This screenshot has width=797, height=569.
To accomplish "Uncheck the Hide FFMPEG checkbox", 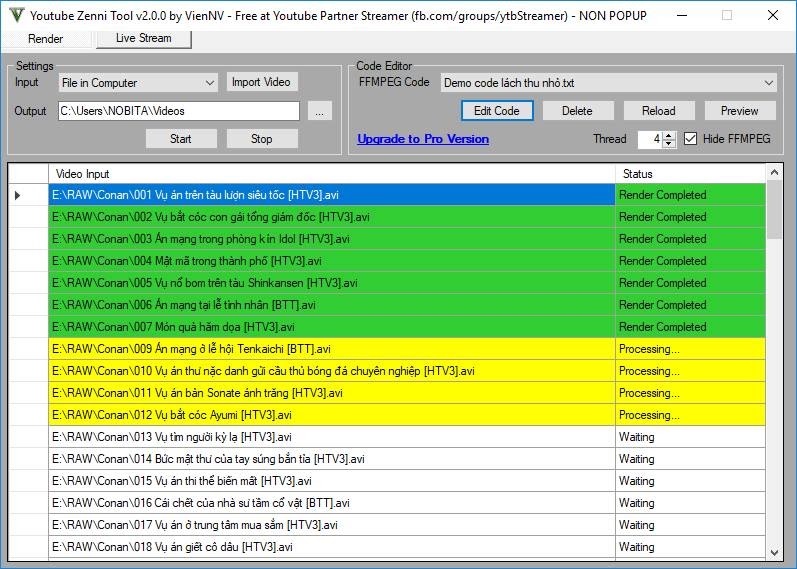I will tap(690, 139).
